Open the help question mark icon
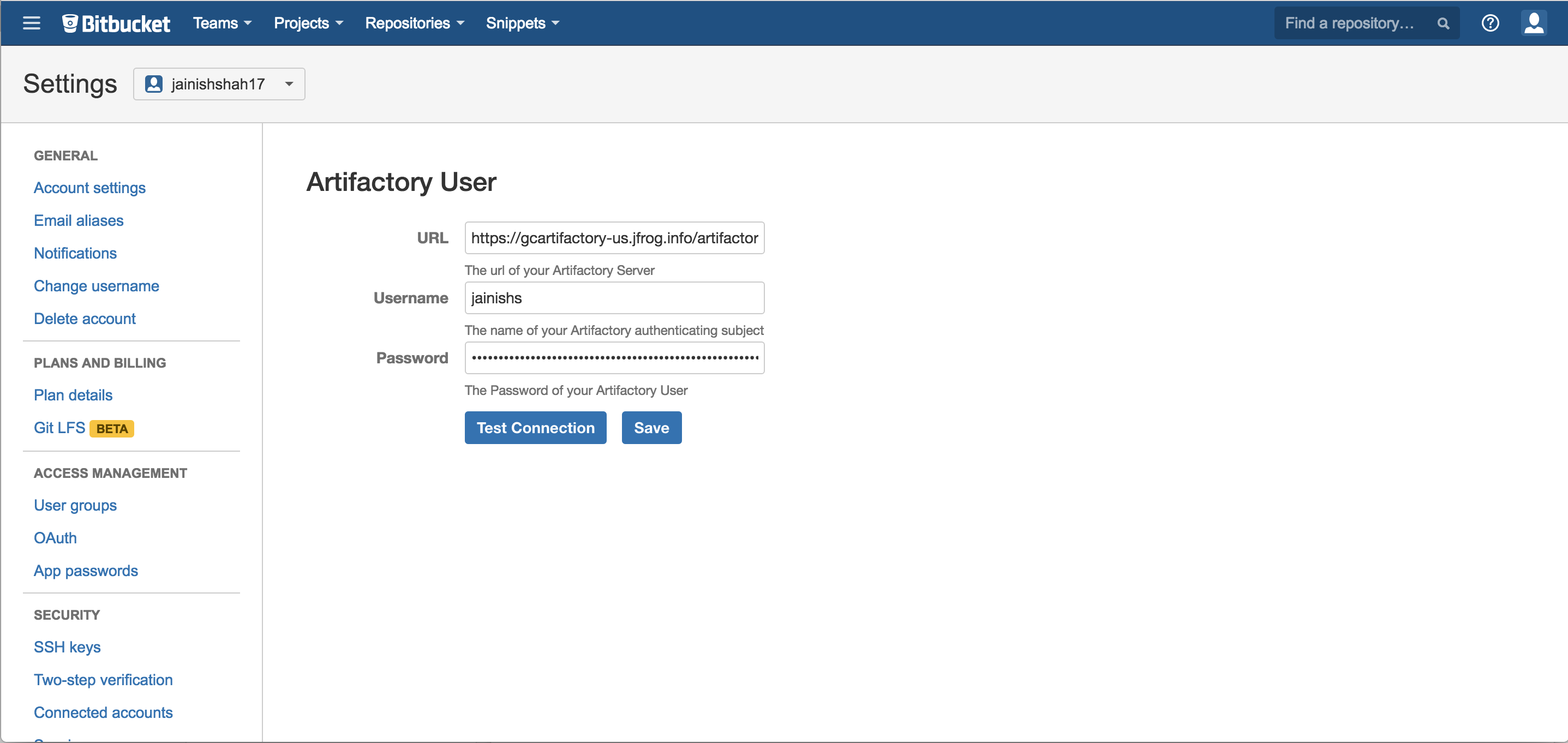The height and width of the screenshot is (743, 1568). (x=1489, y=23)
